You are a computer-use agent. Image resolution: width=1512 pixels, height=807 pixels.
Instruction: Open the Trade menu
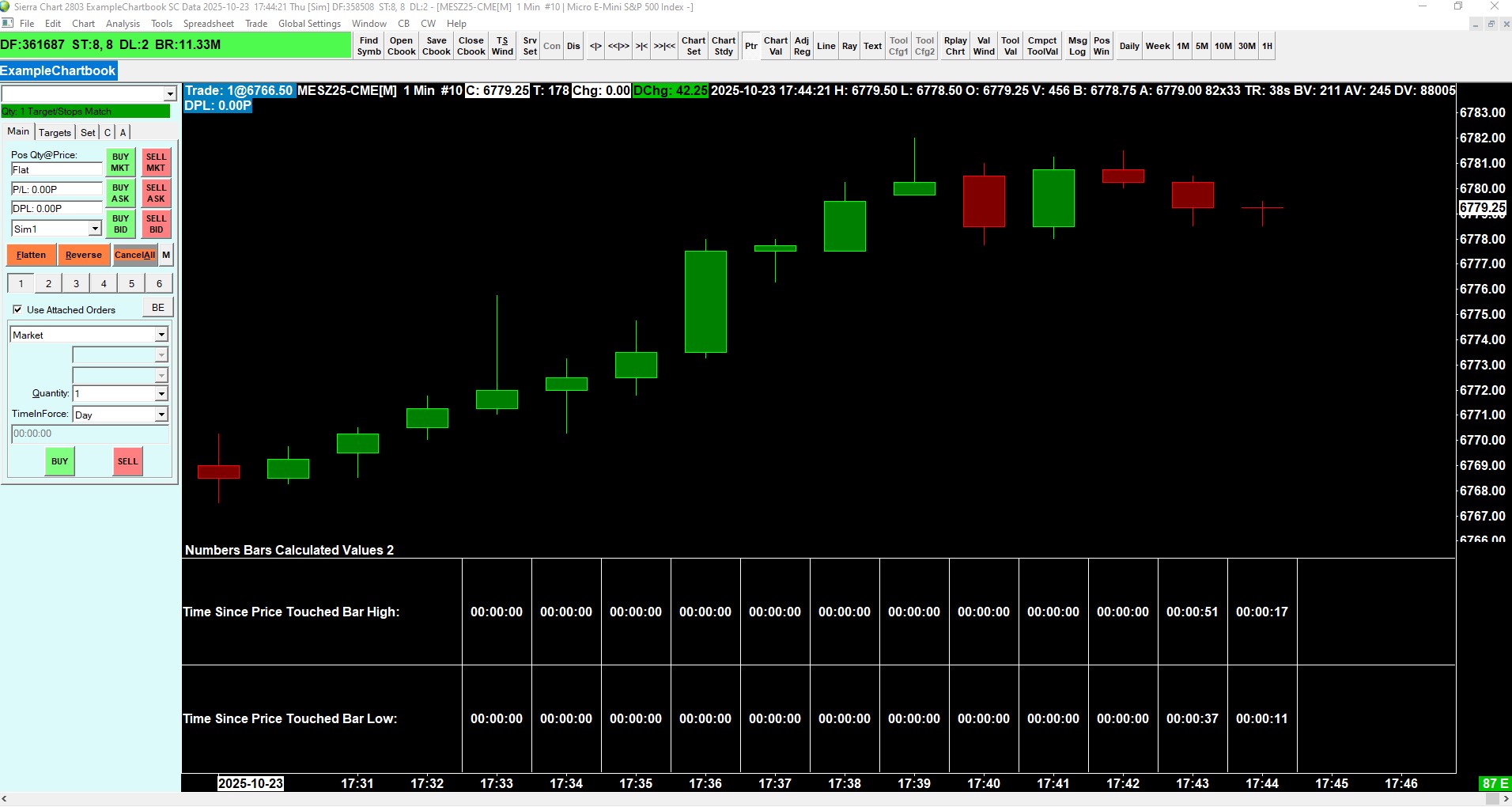(256, 24)
